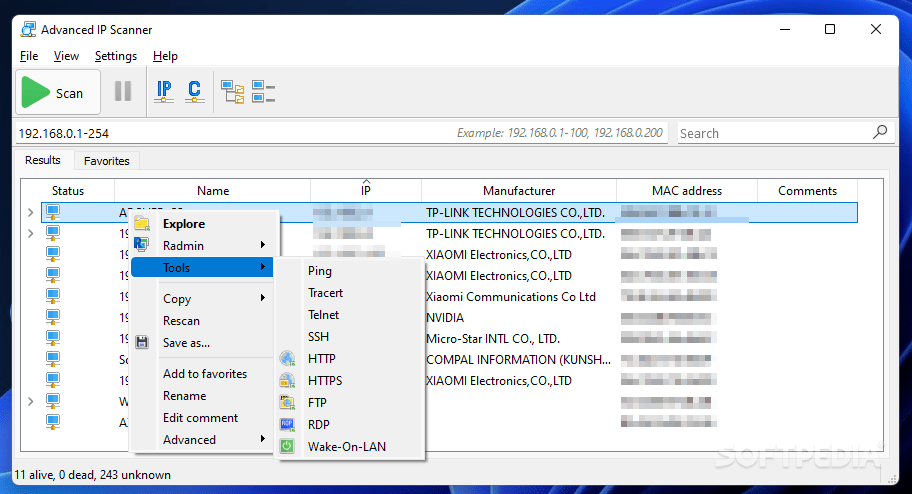Click the green Wake-On-LAN power icon
912x494 pixels.
pos(287,446)
